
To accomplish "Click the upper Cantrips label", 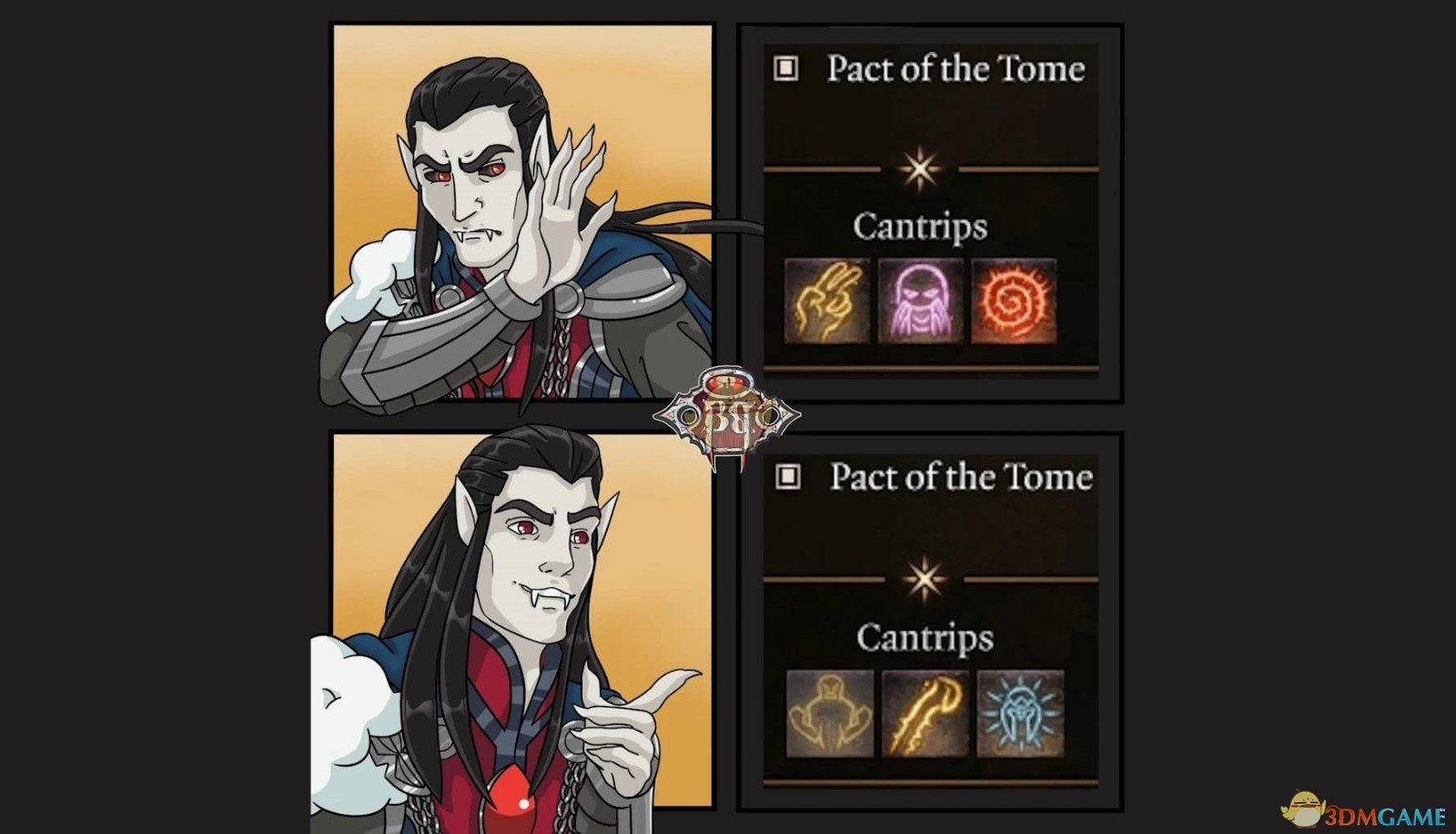I will point(919,227).
